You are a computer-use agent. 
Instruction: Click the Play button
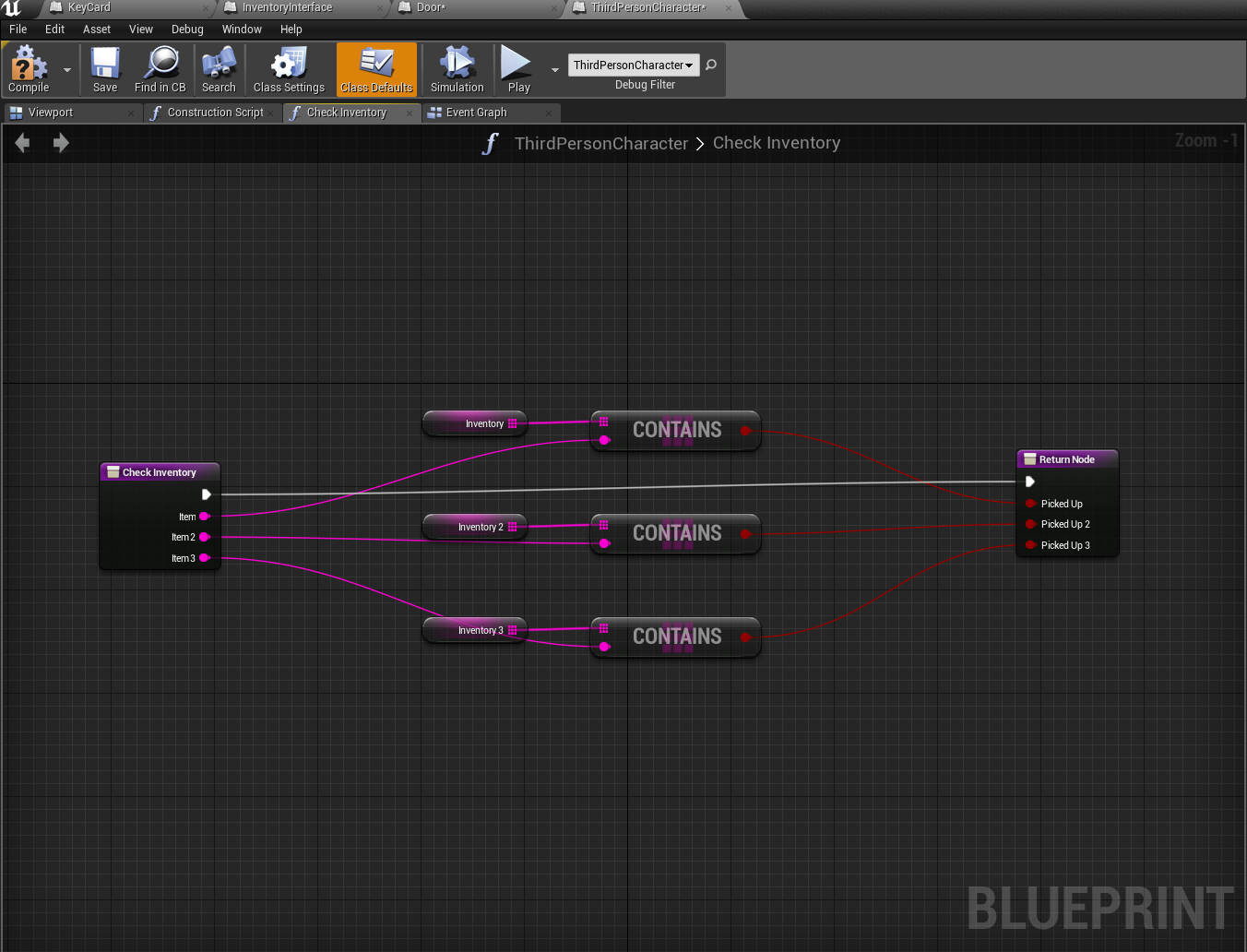(x=518, y=69)
